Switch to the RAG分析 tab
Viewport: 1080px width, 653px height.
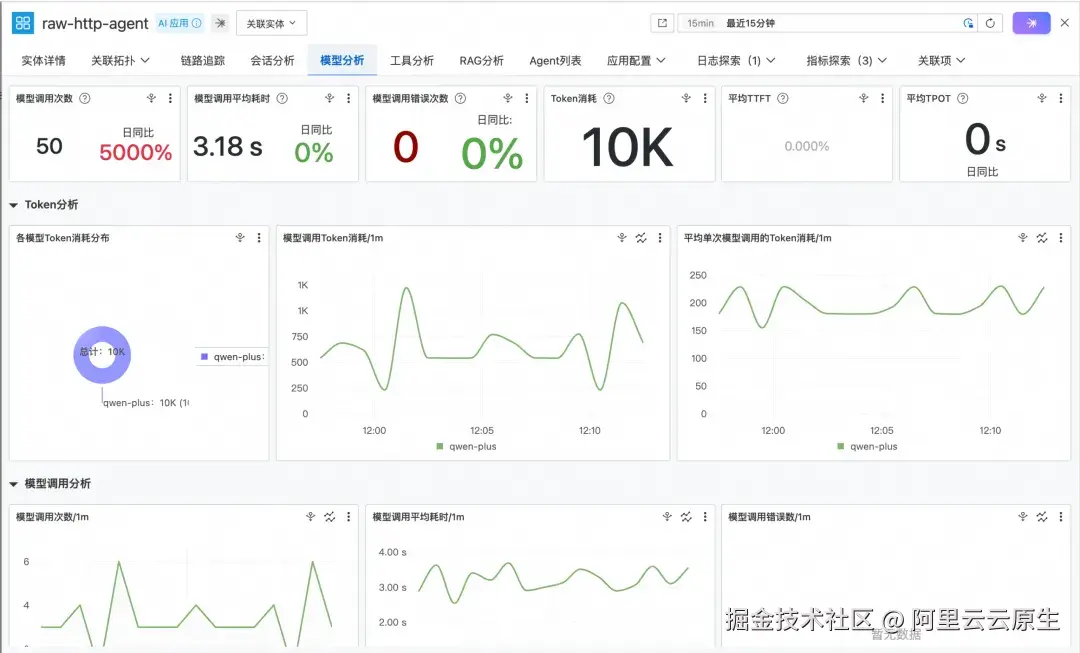481,61
